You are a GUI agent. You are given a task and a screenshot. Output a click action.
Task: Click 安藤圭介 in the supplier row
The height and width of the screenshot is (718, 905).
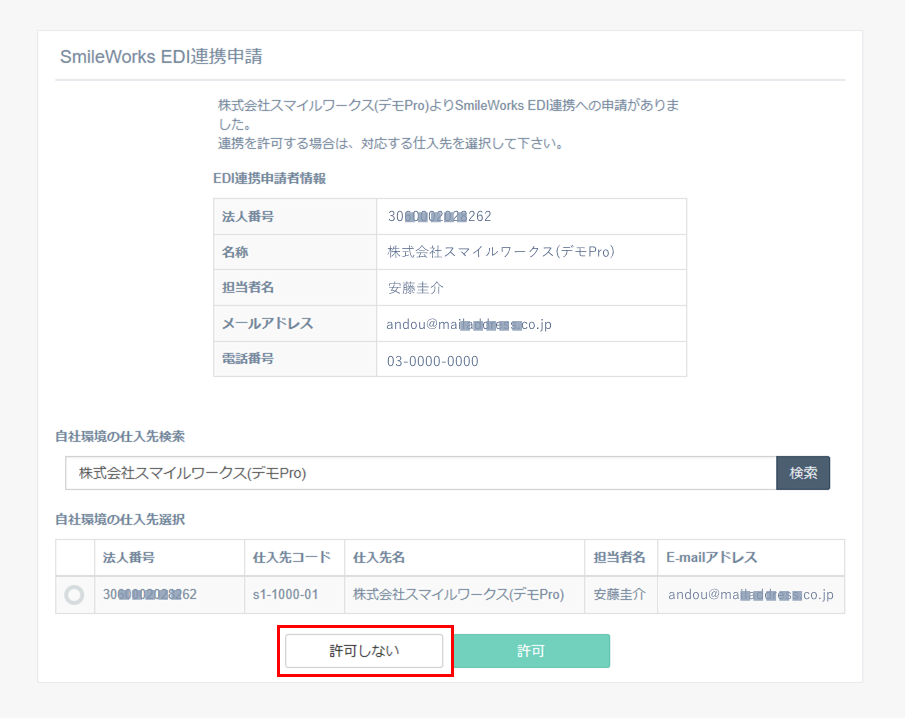click(x=619, y=594)
